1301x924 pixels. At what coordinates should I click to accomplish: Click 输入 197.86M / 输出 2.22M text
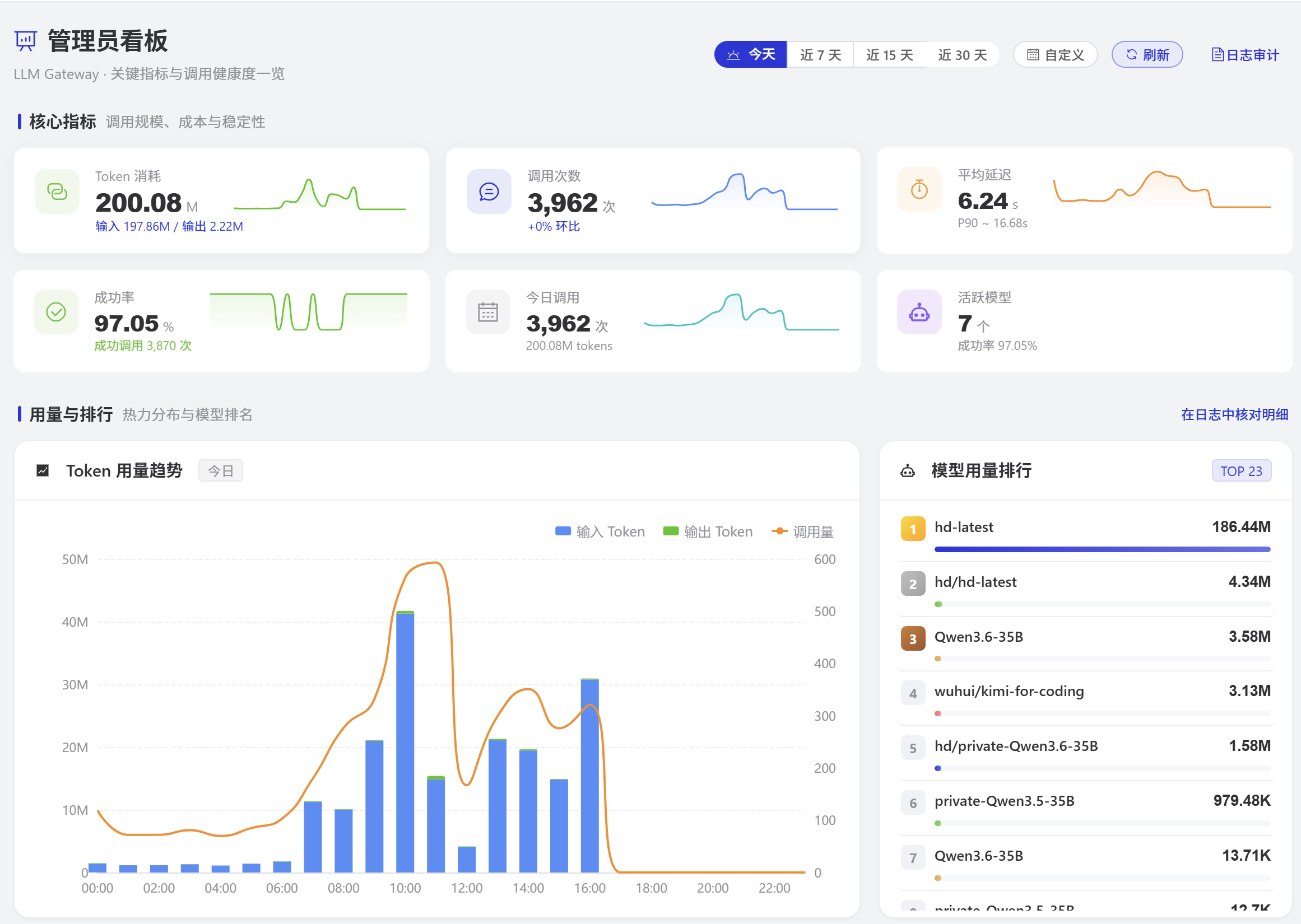169,226
